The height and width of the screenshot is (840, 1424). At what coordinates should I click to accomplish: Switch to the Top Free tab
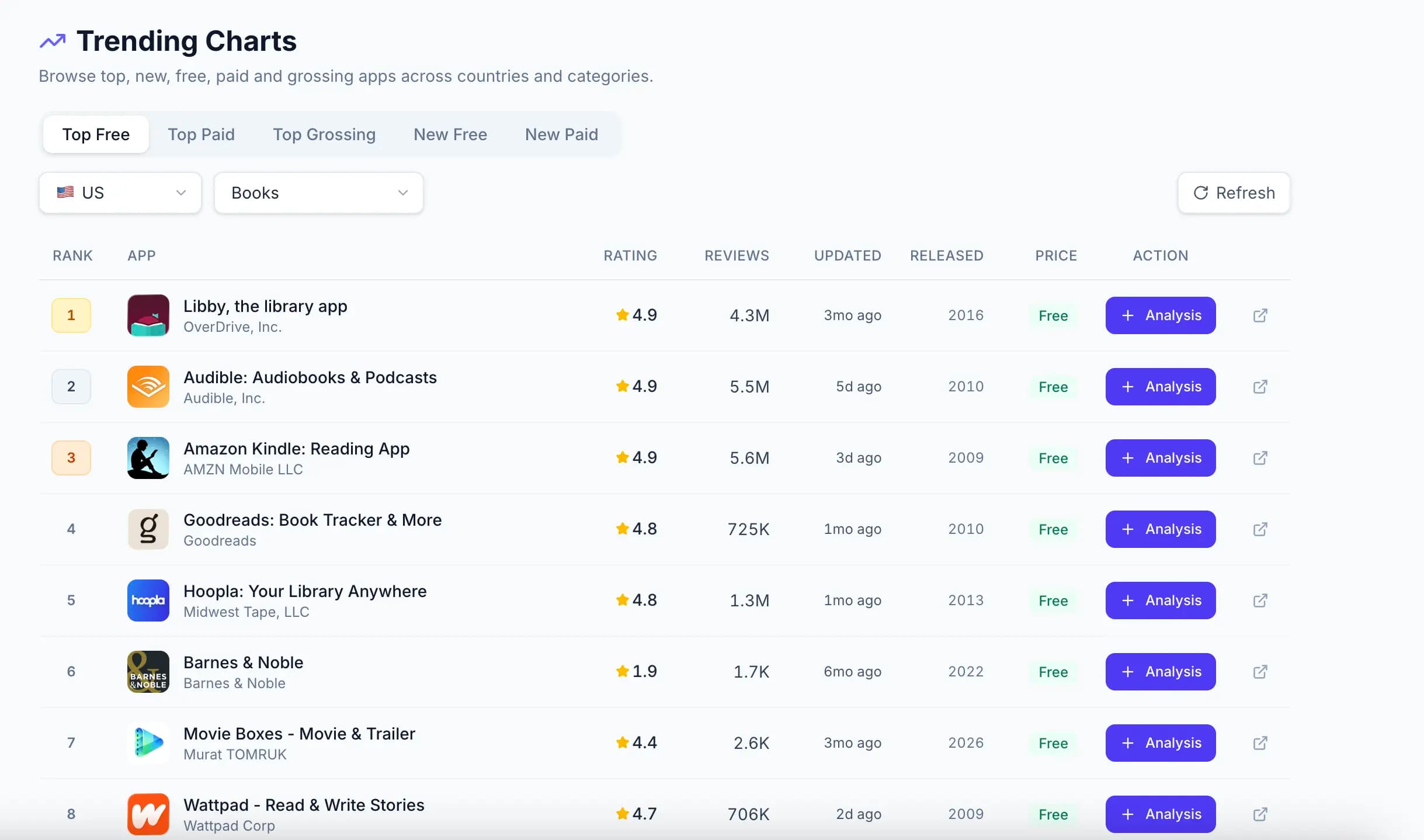point(96,134)
